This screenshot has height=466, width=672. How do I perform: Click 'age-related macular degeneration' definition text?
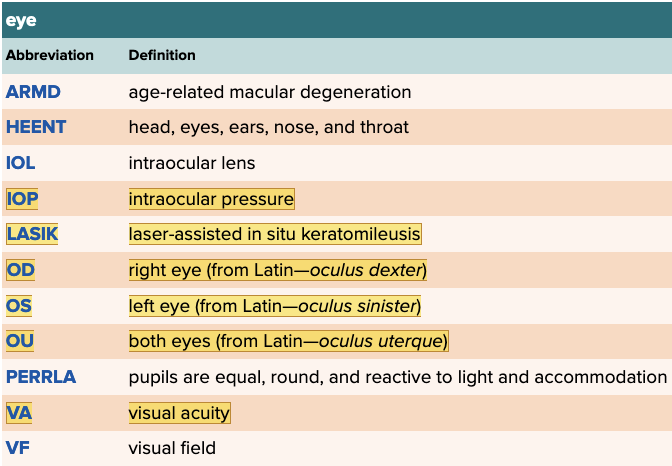coord(270,92)
